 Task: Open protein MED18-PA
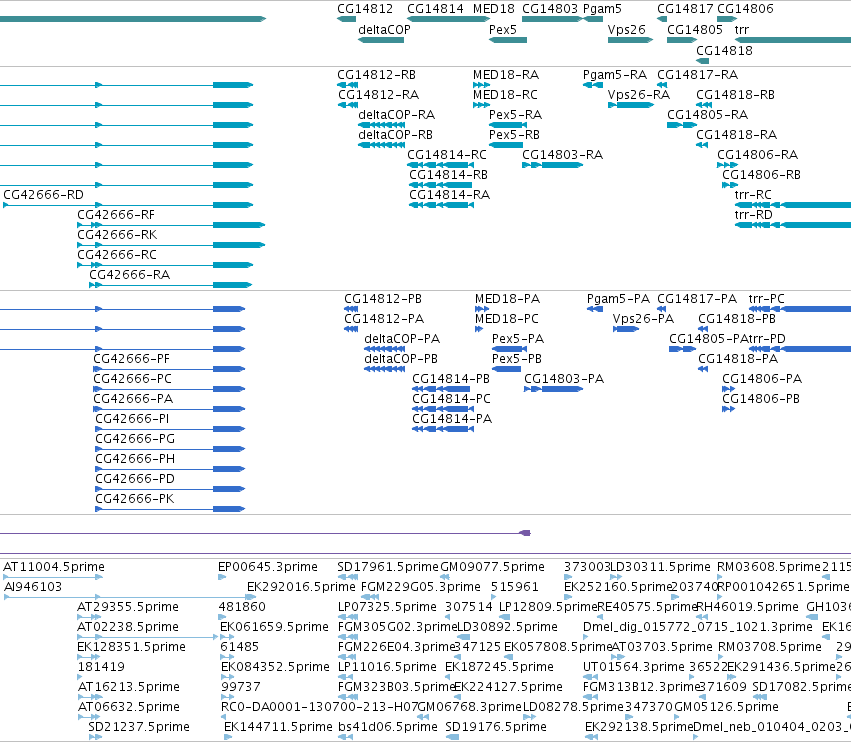507,300
